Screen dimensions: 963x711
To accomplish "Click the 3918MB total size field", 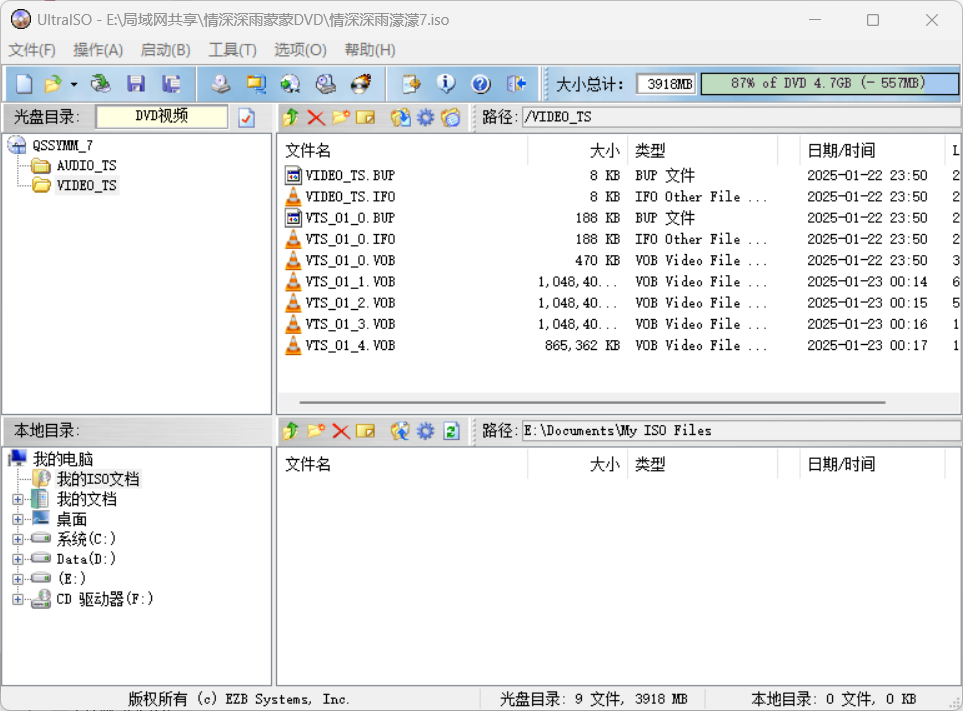I will pyautogui.click(x=666, y=84).
